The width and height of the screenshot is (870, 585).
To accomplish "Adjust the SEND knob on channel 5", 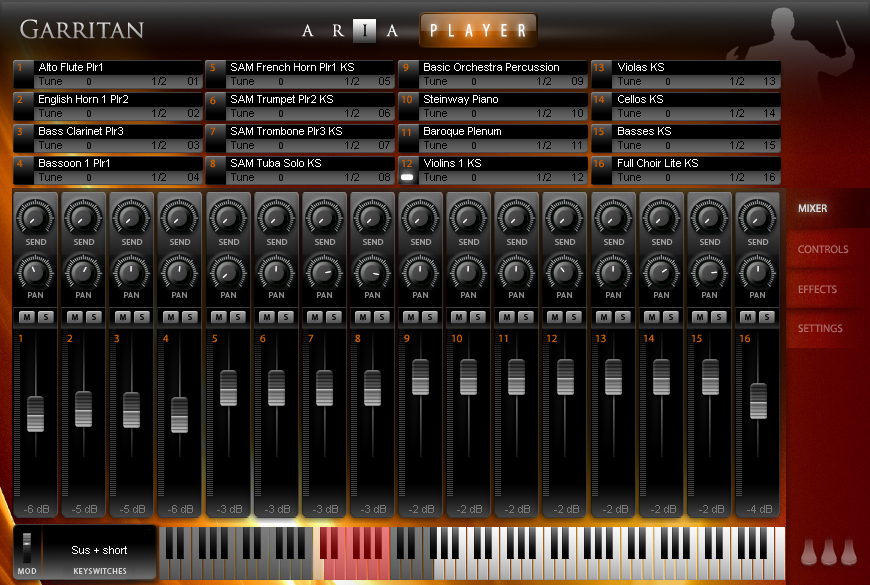I will (228, 217).
